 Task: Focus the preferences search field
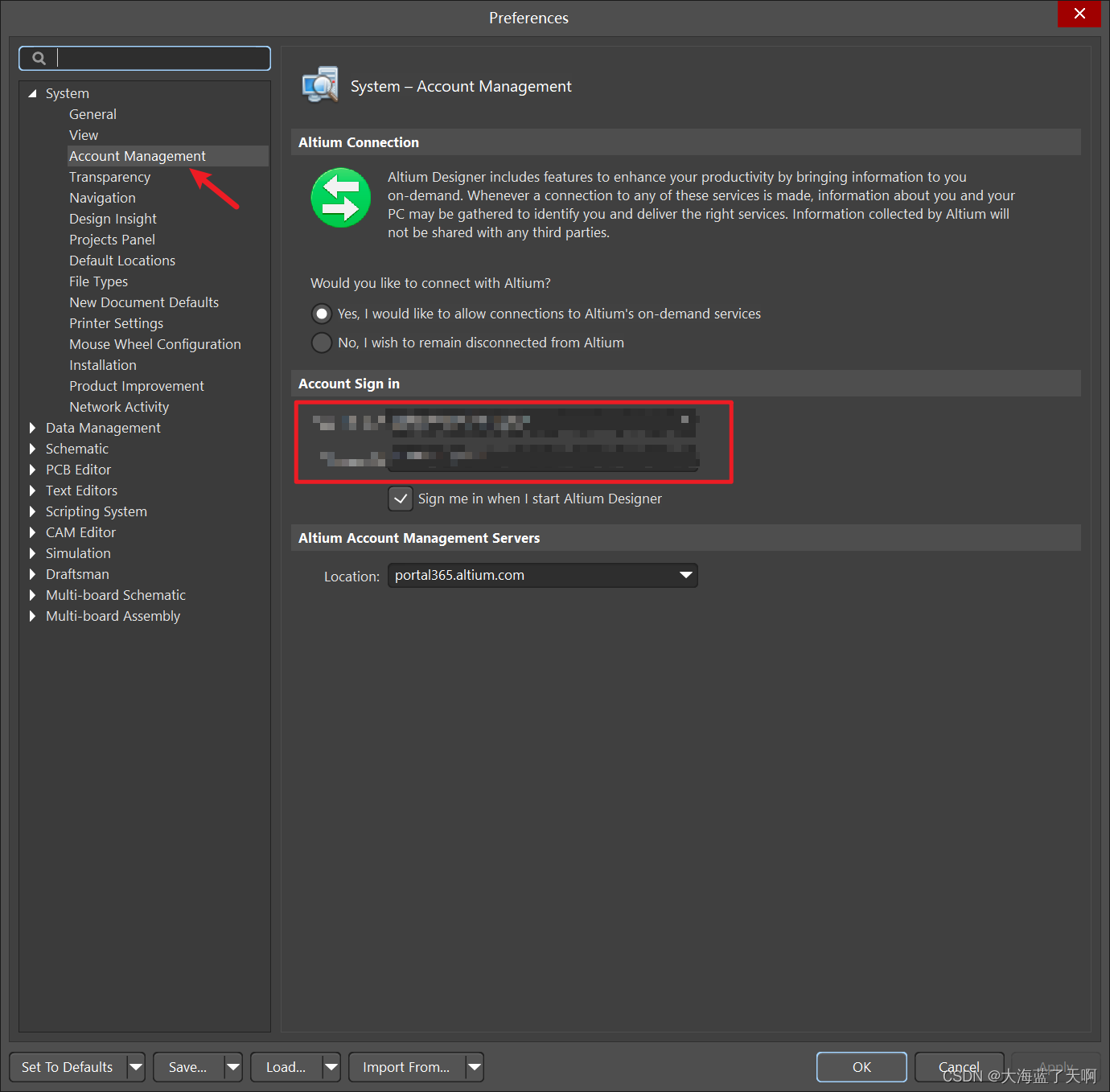[145, 58]
